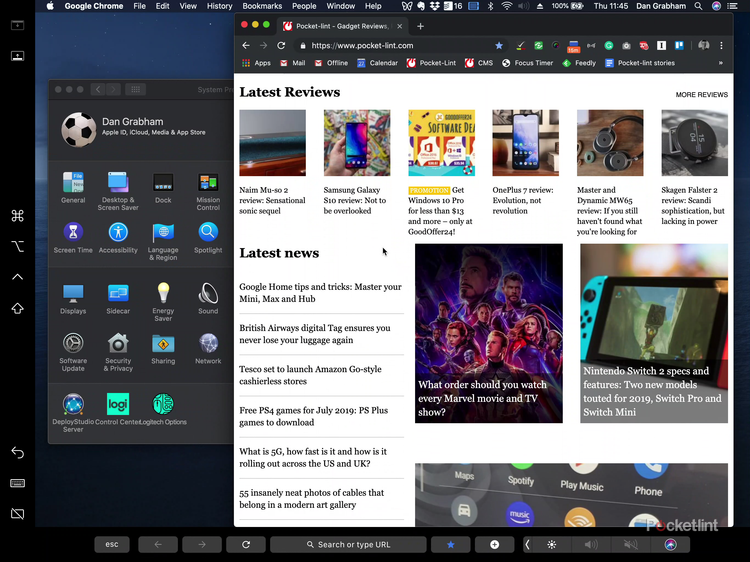Image resolution: width=750 pixels, height=562 pixels.
Task: Expand the Touch Bar control strip chevron
Action: (x=527, y=544)
